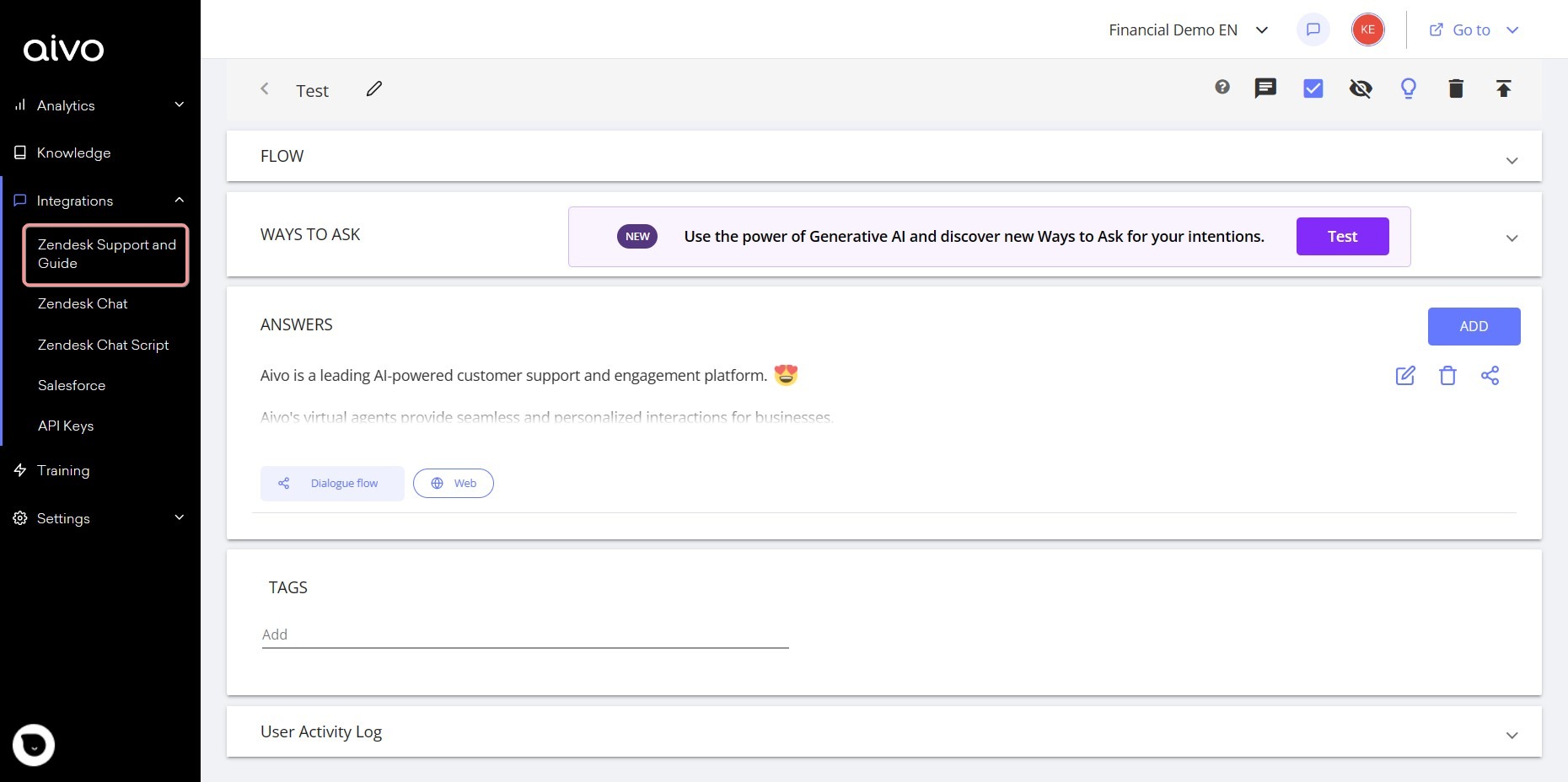
Task: Edit the answer using the pencil icon
Action: coord(1404,376)
